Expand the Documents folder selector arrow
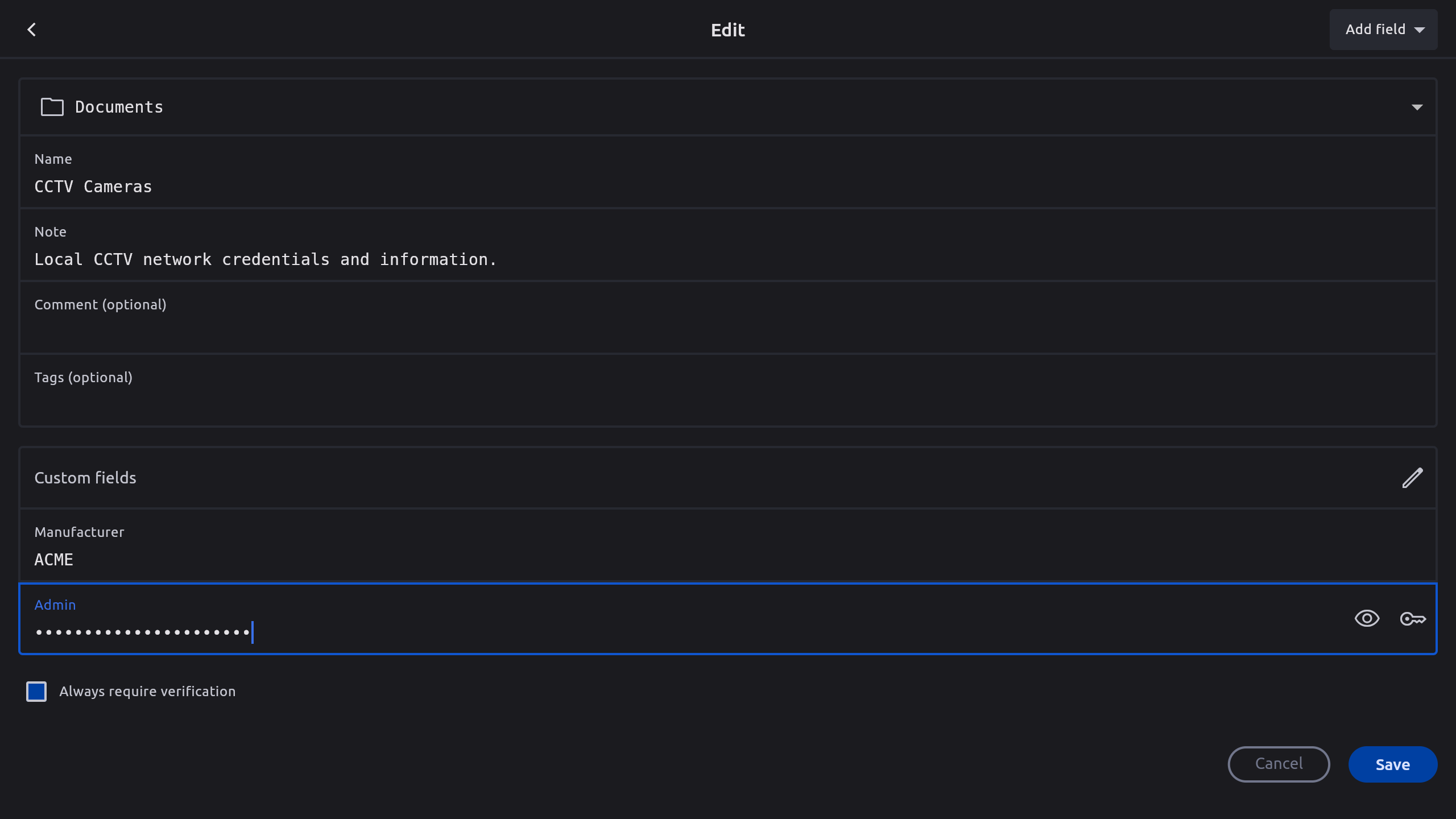Image resolution: width=1456 pixels, height=819 pixels. coord(1417,107)
